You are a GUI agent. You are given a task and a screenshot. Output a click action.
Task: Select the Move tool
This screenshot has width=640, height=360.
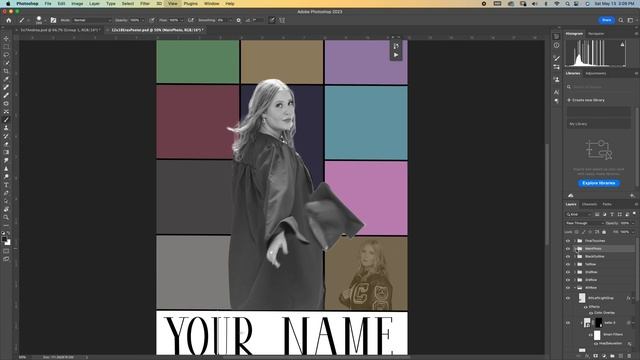coord(6,39)
